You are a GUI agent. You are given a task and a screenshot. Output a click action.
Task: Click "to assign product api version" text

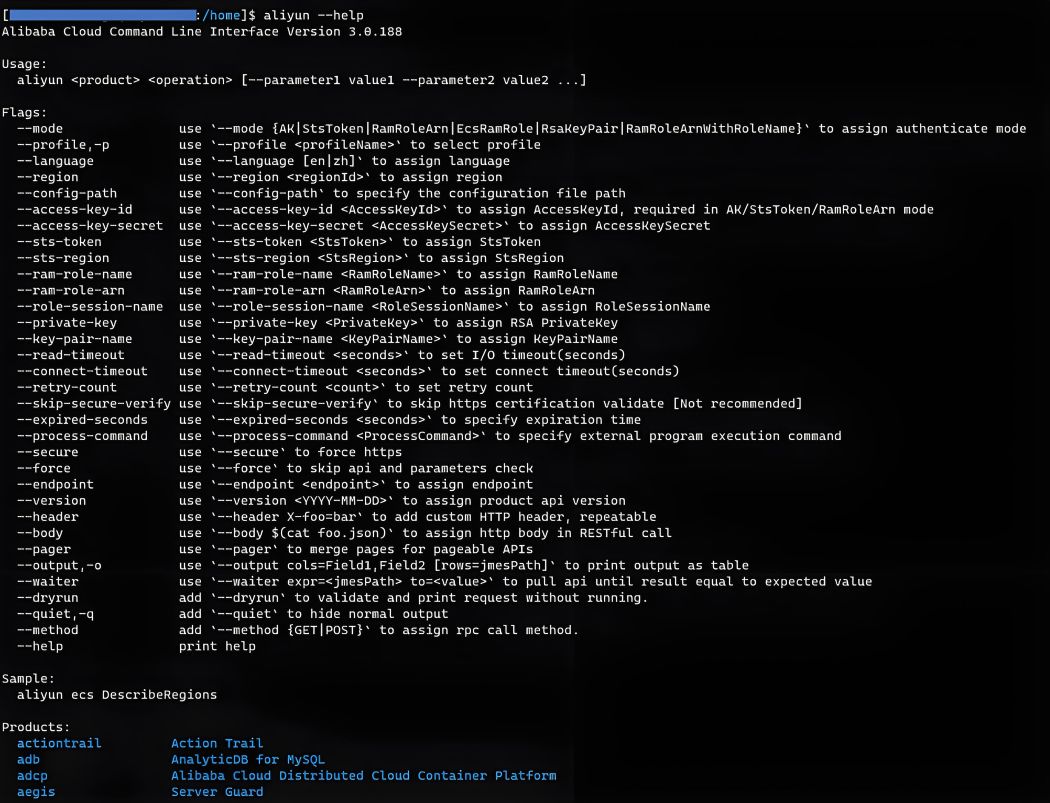point(514,500)
